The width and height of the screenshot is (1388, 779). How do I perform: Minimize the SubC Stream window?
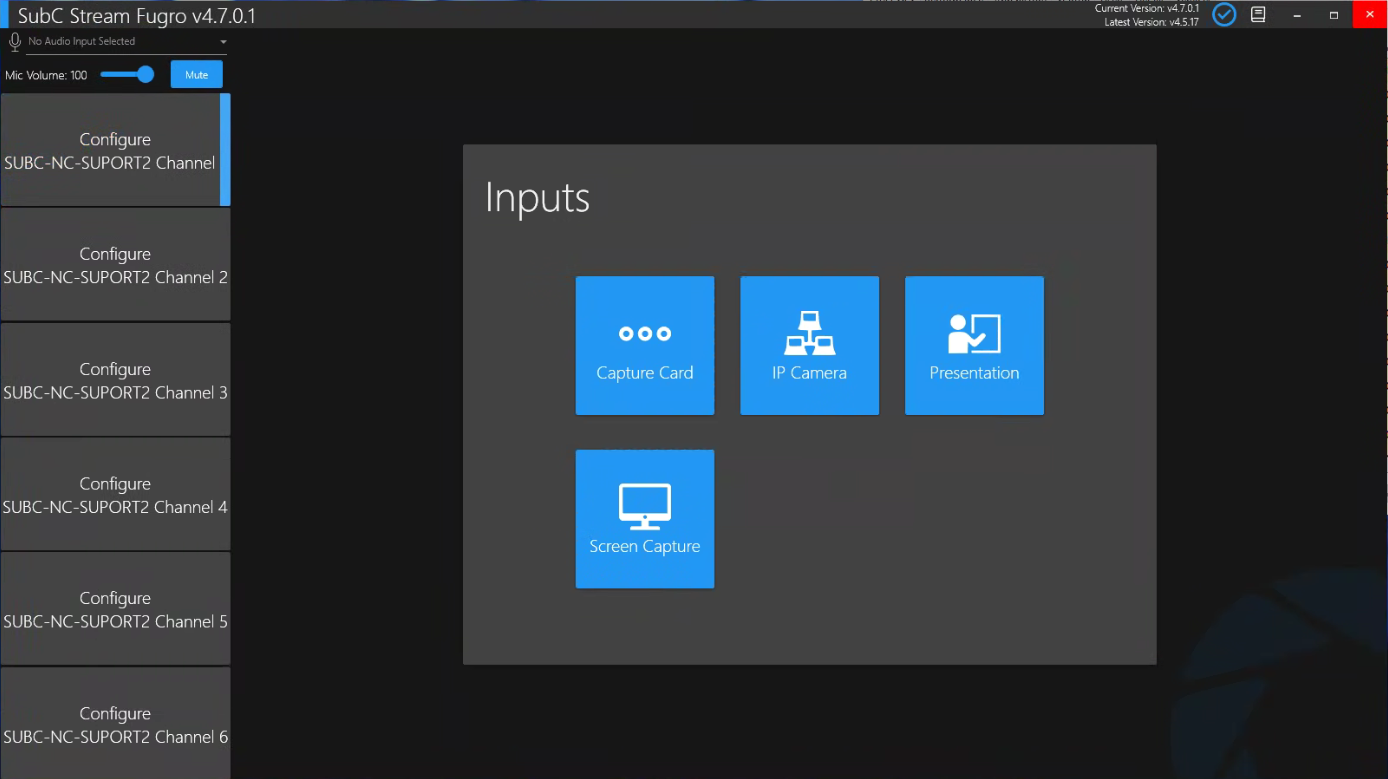[1297, 15]
